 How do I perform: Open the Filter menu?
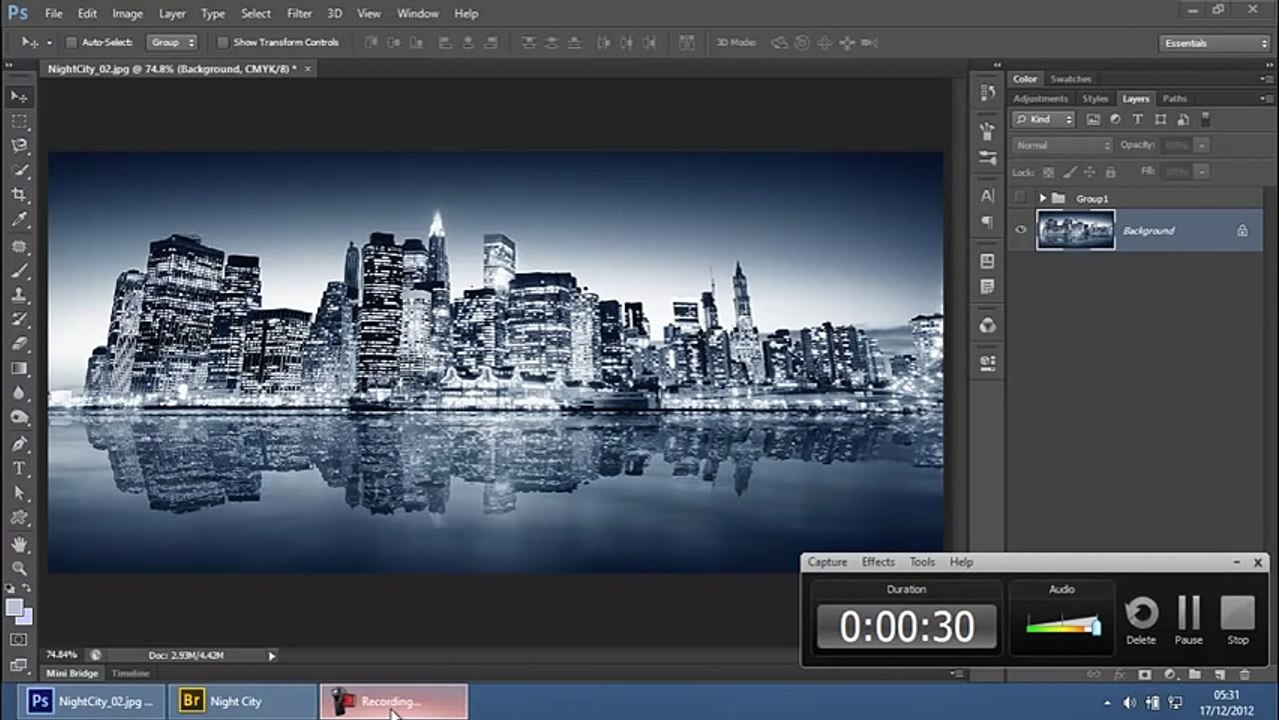tap(299, 14)
